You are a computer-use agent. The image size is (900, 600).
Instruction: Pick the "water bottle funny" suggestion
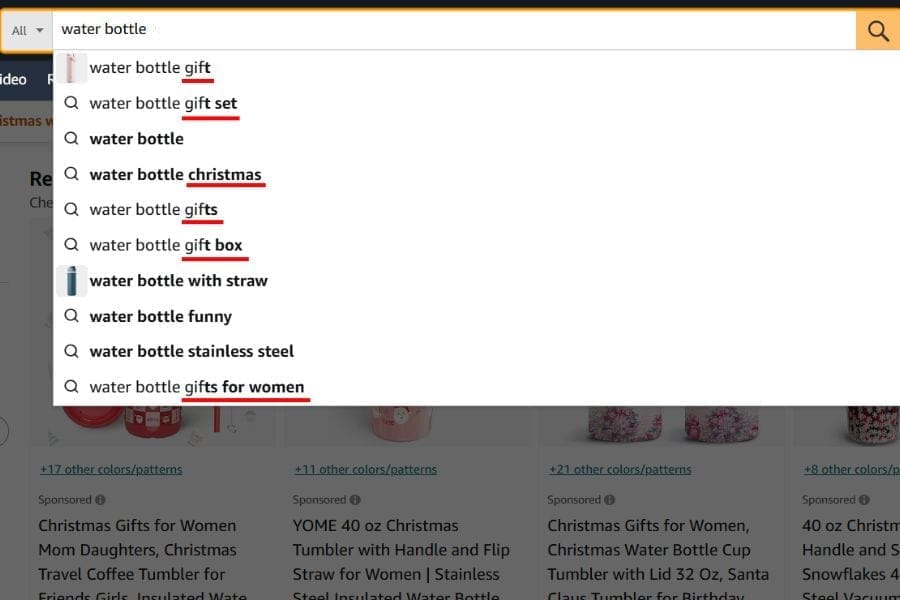click(160, 316)
